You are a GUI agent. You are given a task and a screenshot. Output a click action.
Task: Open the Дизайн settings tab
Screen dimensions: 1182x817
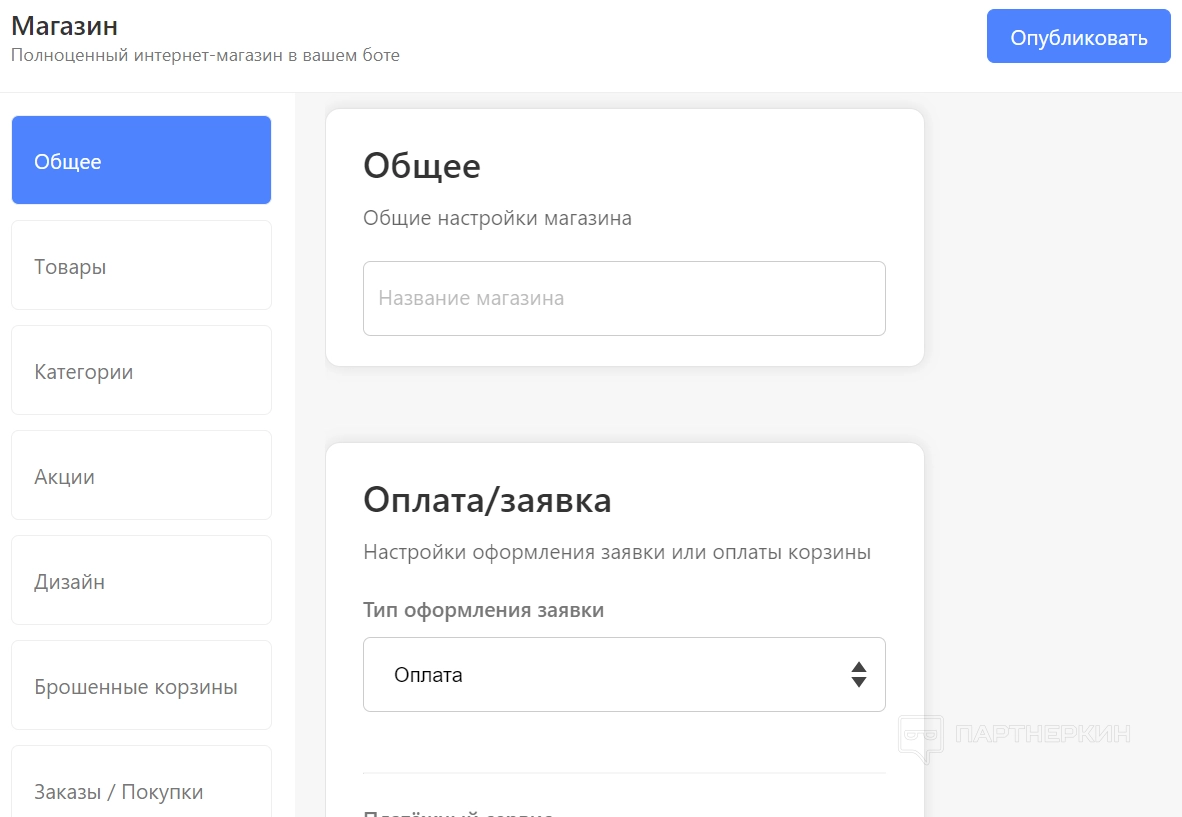(x=141, y=581)
